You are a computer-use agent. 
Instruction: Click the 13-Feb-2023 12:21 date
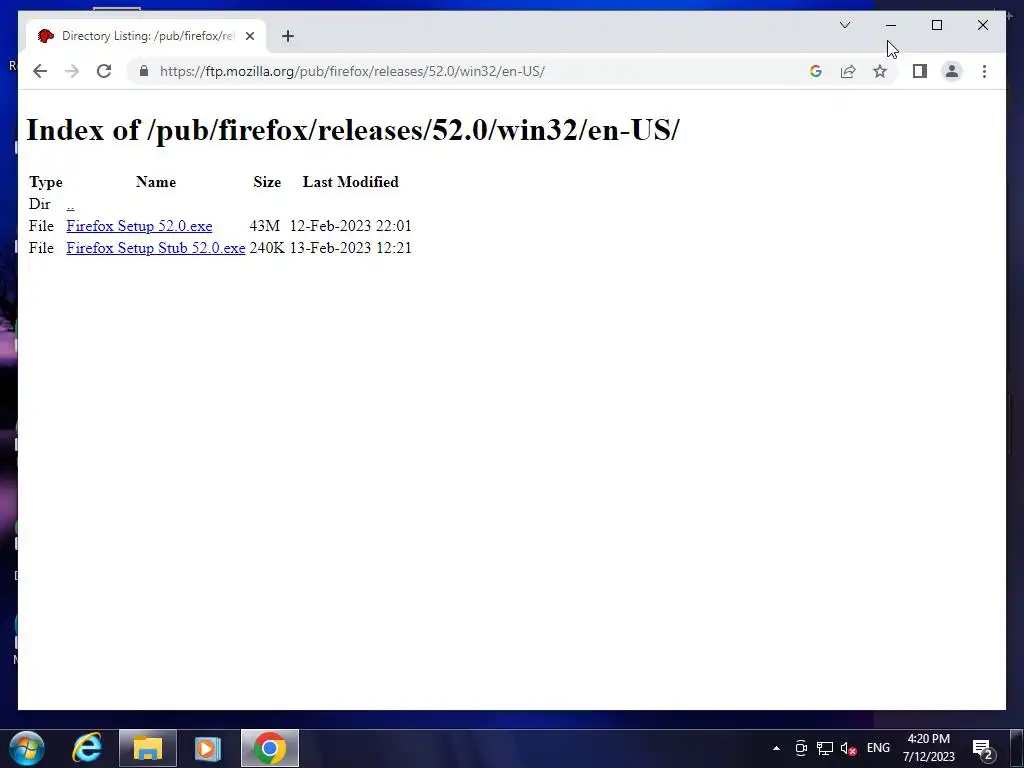coord(351,248)
